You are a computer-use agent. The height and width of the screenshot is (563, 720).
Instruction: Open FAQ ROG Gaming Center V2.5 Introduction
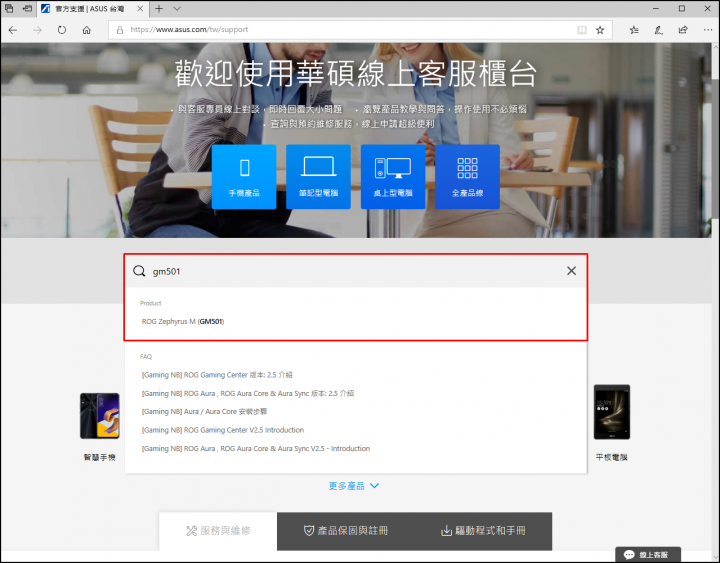223,430
